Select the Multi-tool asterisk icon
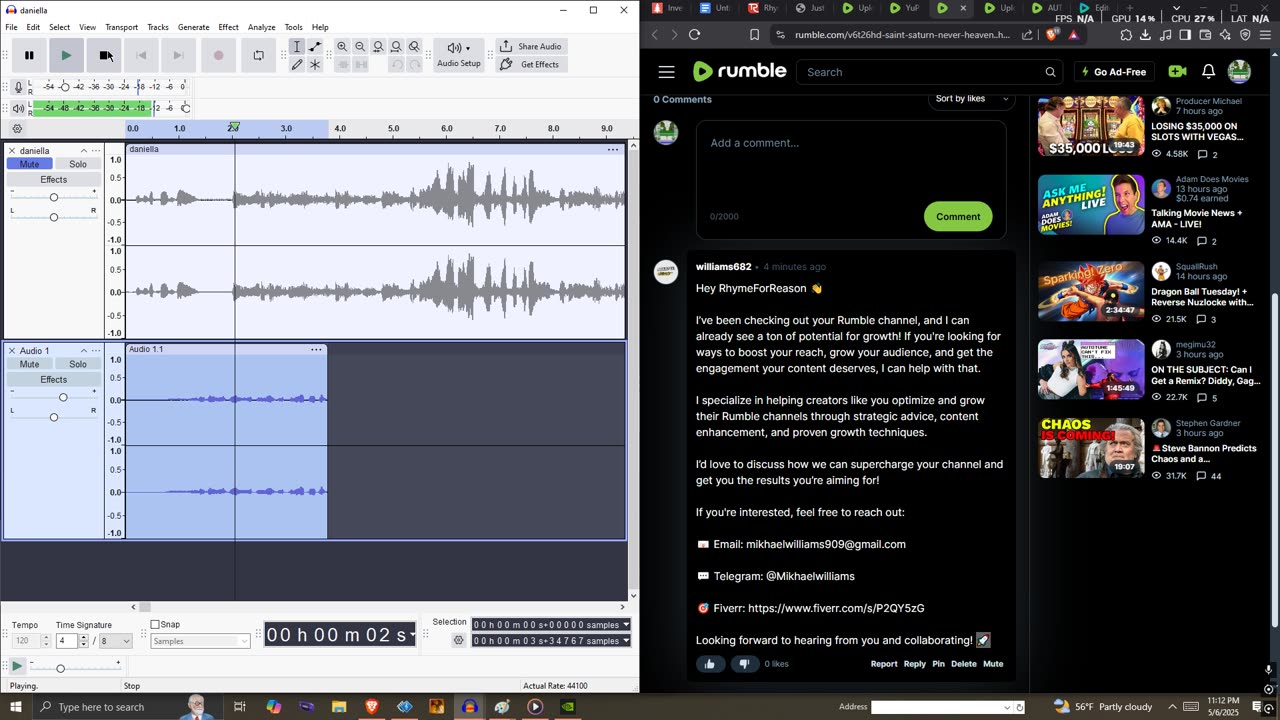1280x720 pixels. point(315,65)
